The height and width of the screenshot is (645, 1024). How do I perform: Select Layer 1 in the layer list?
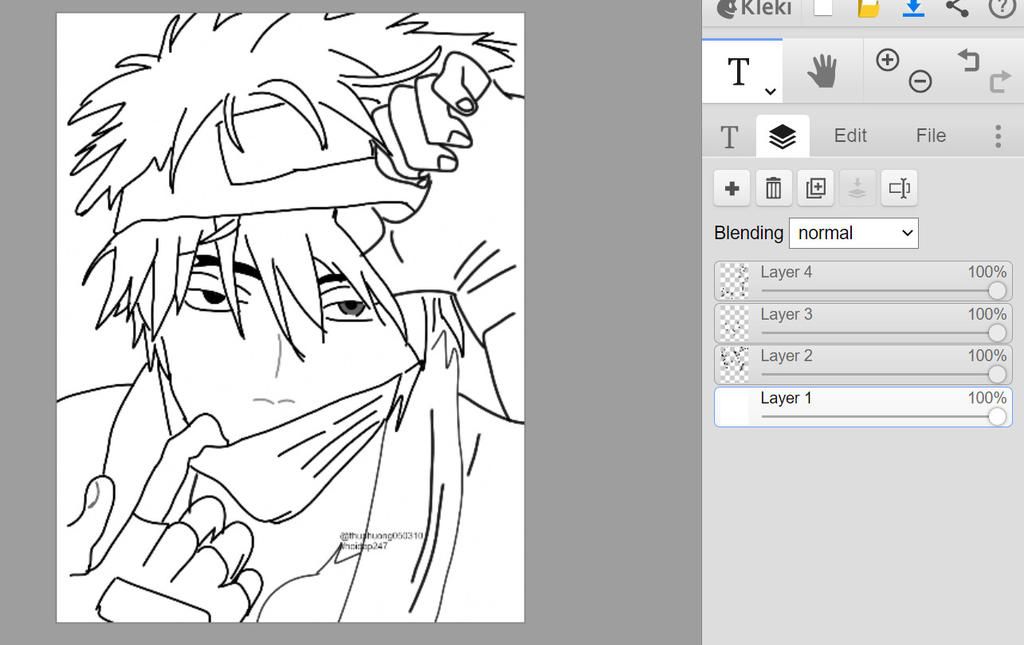863,407
